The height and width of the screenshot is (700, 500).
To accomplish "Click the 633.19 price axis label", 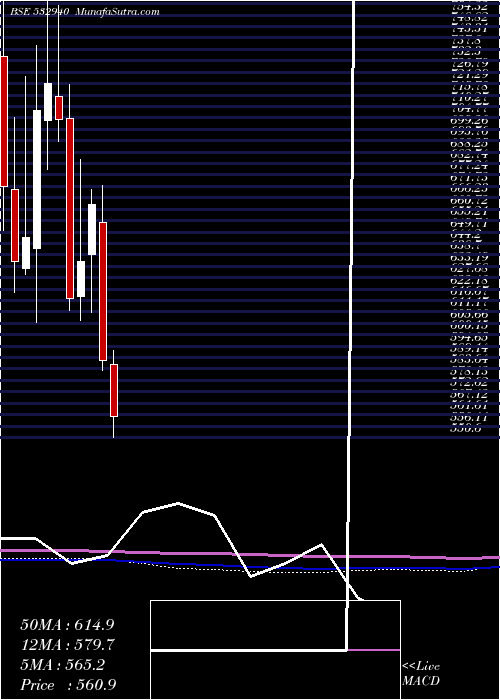I will 470,258.
